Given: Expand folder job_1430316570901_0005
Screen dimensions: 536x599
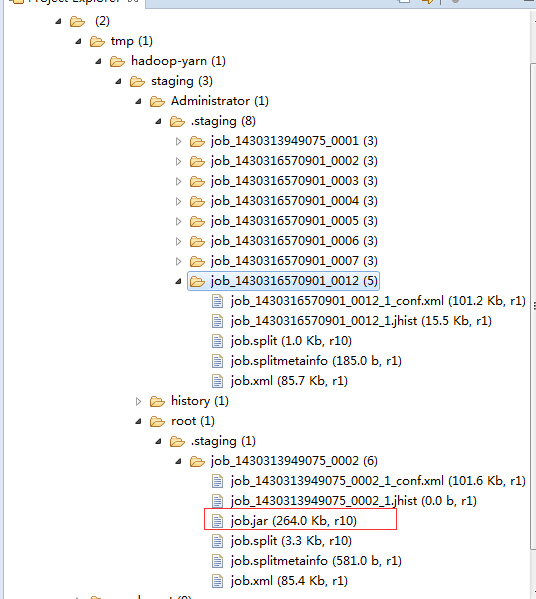Looking at the screenshot, I should 178,221.
